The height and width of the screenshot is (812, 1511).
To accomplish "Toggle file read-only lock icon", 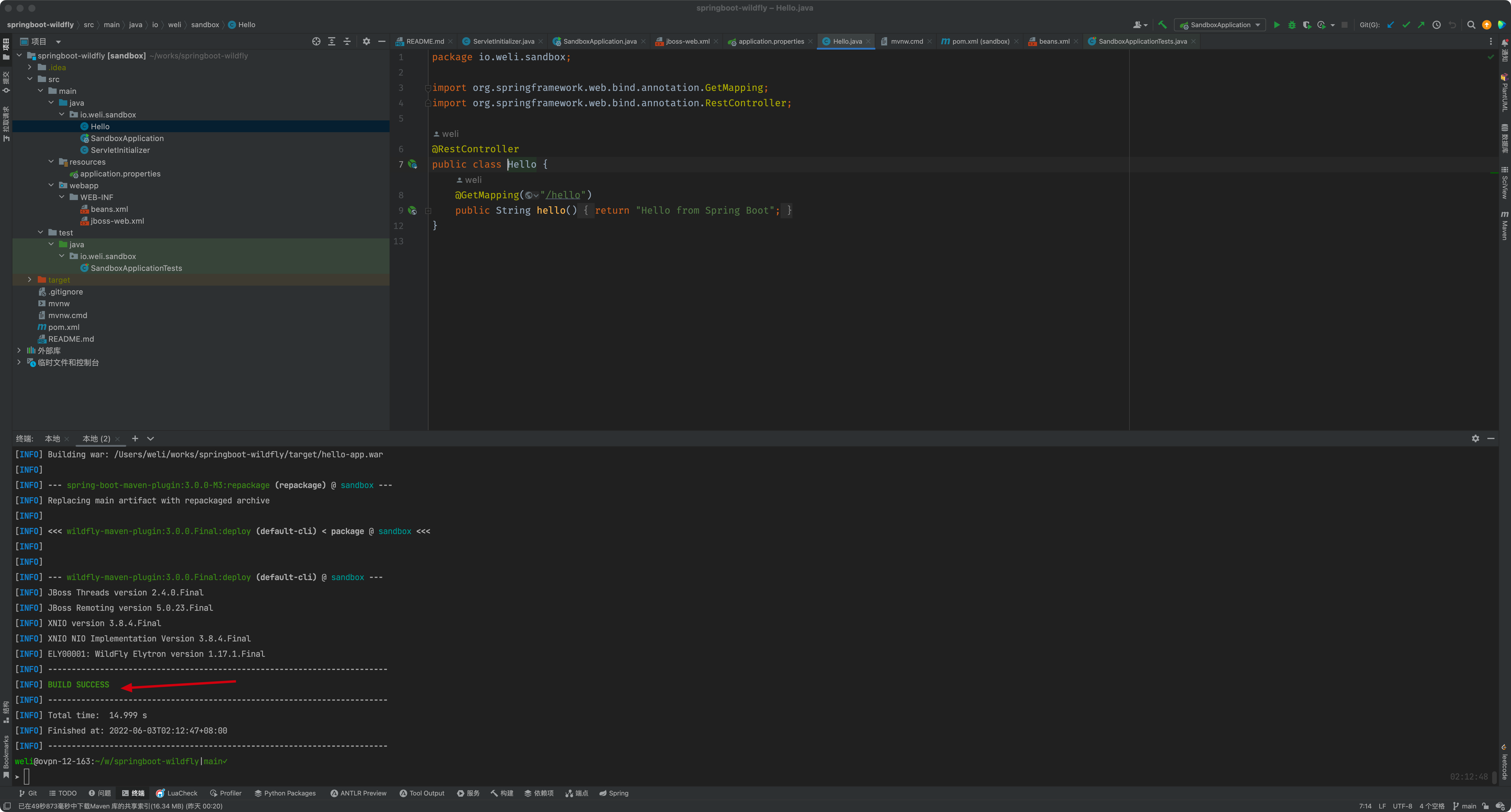I will point(1486,806).
